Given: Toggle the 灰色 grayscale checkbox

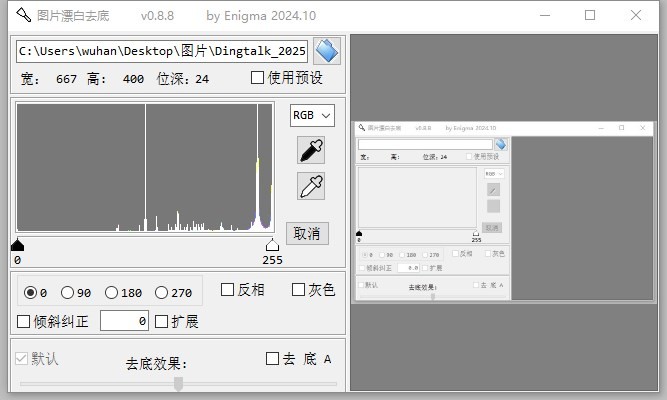Looking at the screenshot, I should point(299,290).
